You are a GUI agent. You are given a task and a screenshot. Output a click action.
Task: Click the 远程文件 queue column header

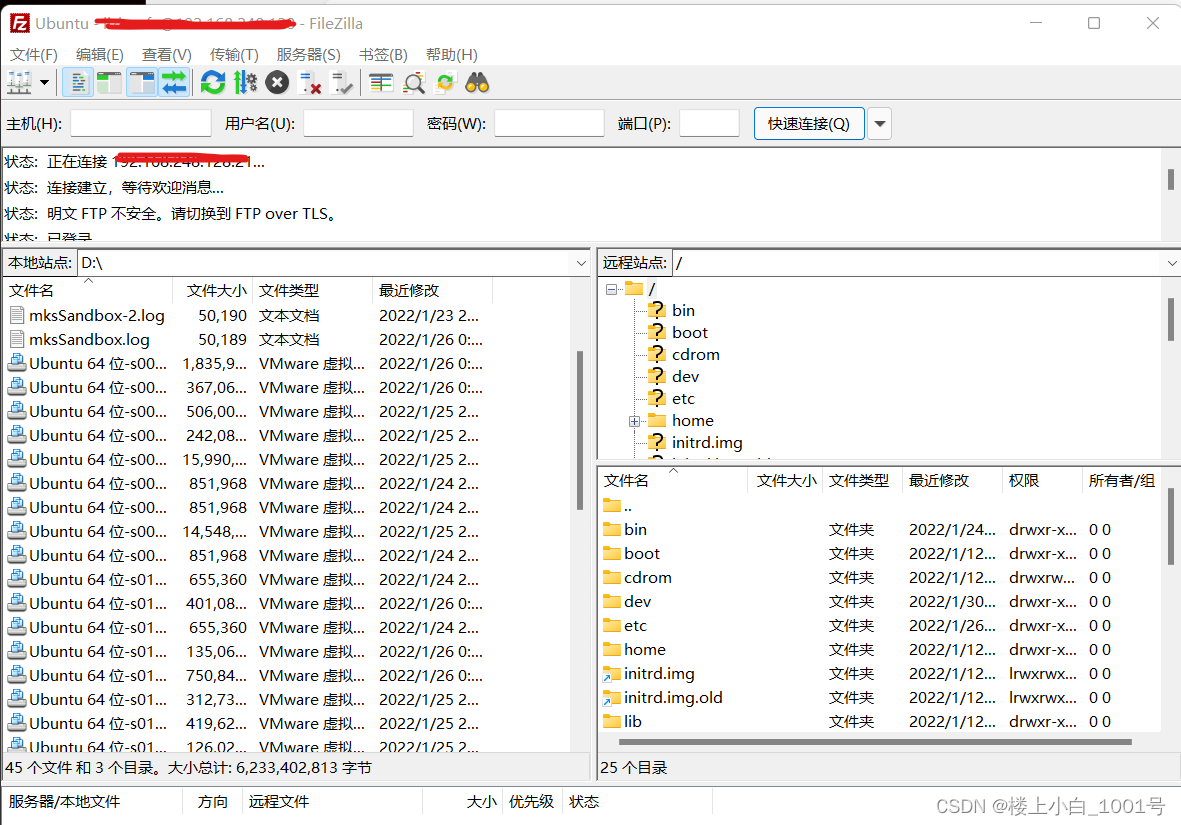pos(331,802)
